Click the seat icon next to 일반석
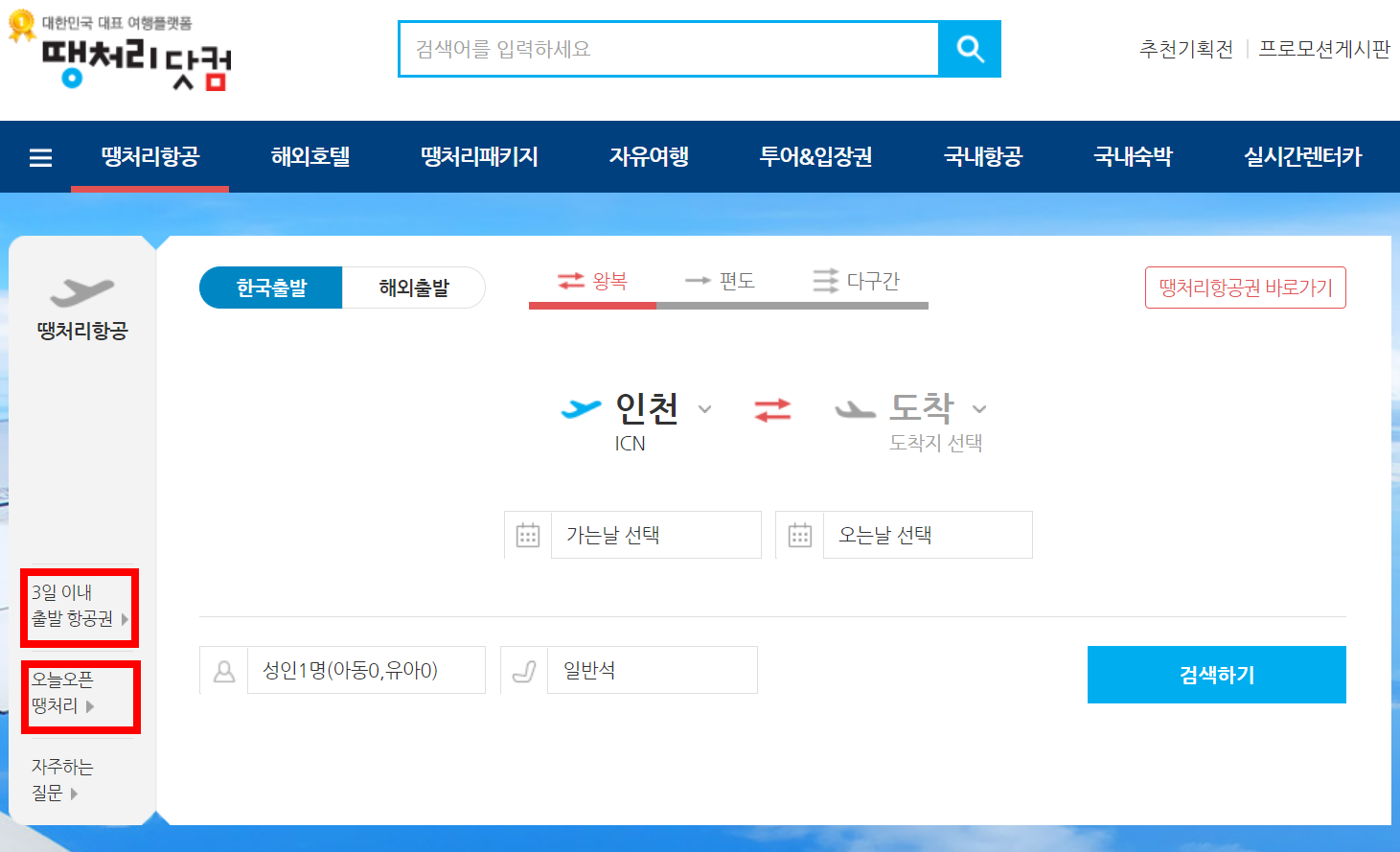 point(524,670)
